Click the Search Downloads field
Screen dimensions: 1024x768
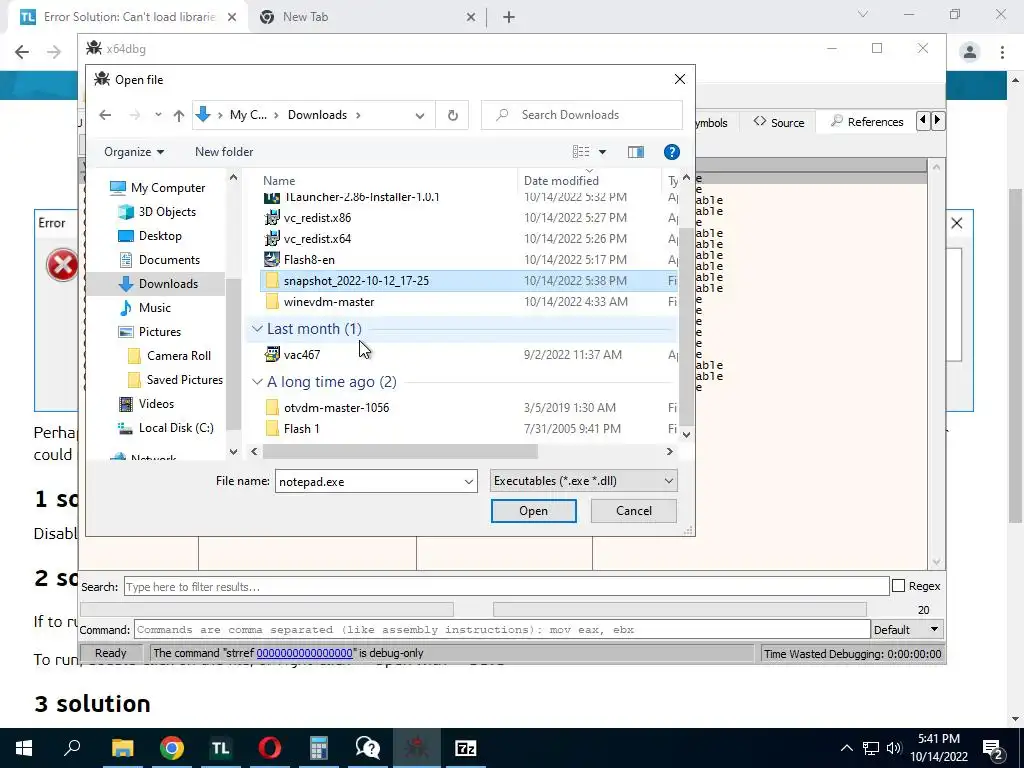pos(582,115)
